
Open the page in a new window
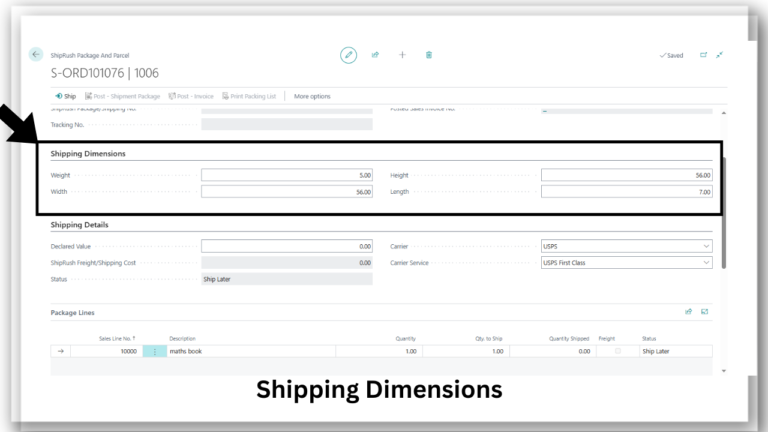pos(703,55)
